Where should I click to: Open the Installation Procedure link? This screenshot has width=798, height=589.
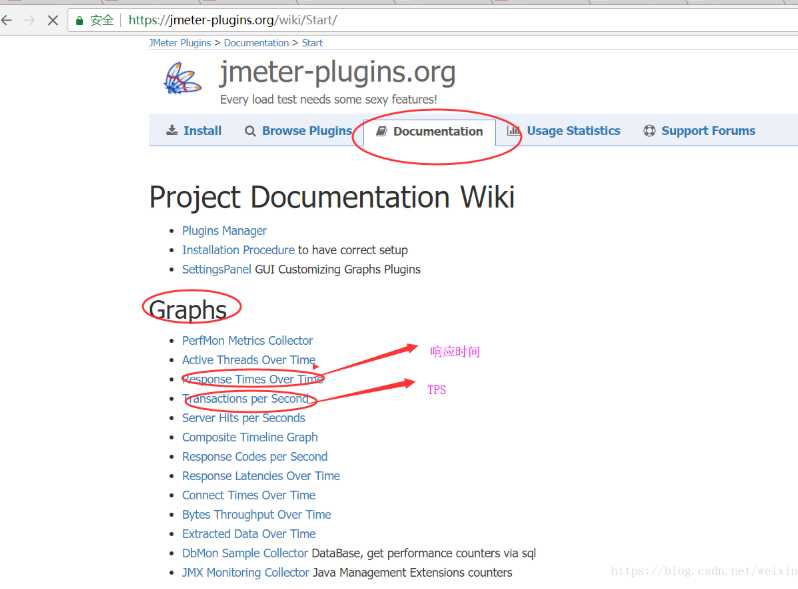[238, 250]
